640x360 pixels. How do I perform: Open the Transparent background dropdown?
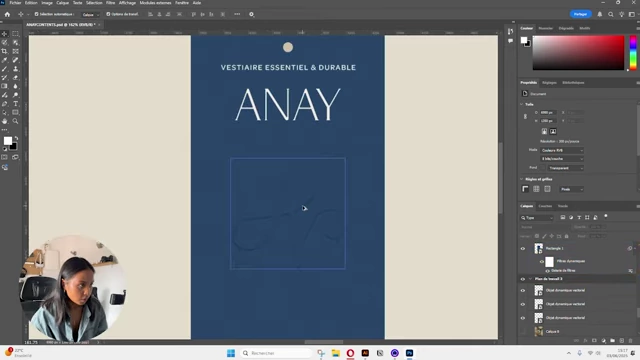click(566, 168)
